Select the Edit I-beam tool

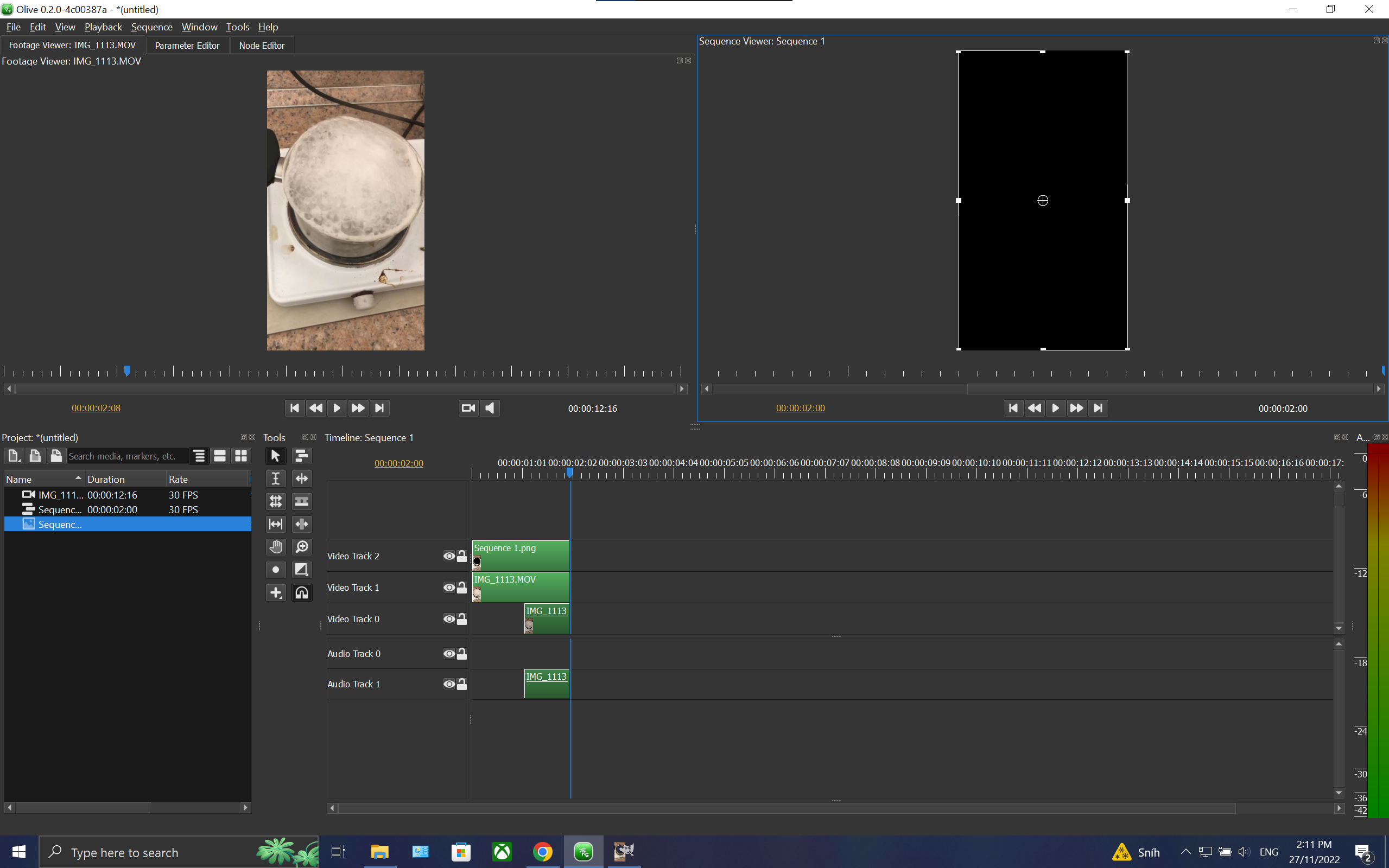pyautogui.click(x=276, y=479)
